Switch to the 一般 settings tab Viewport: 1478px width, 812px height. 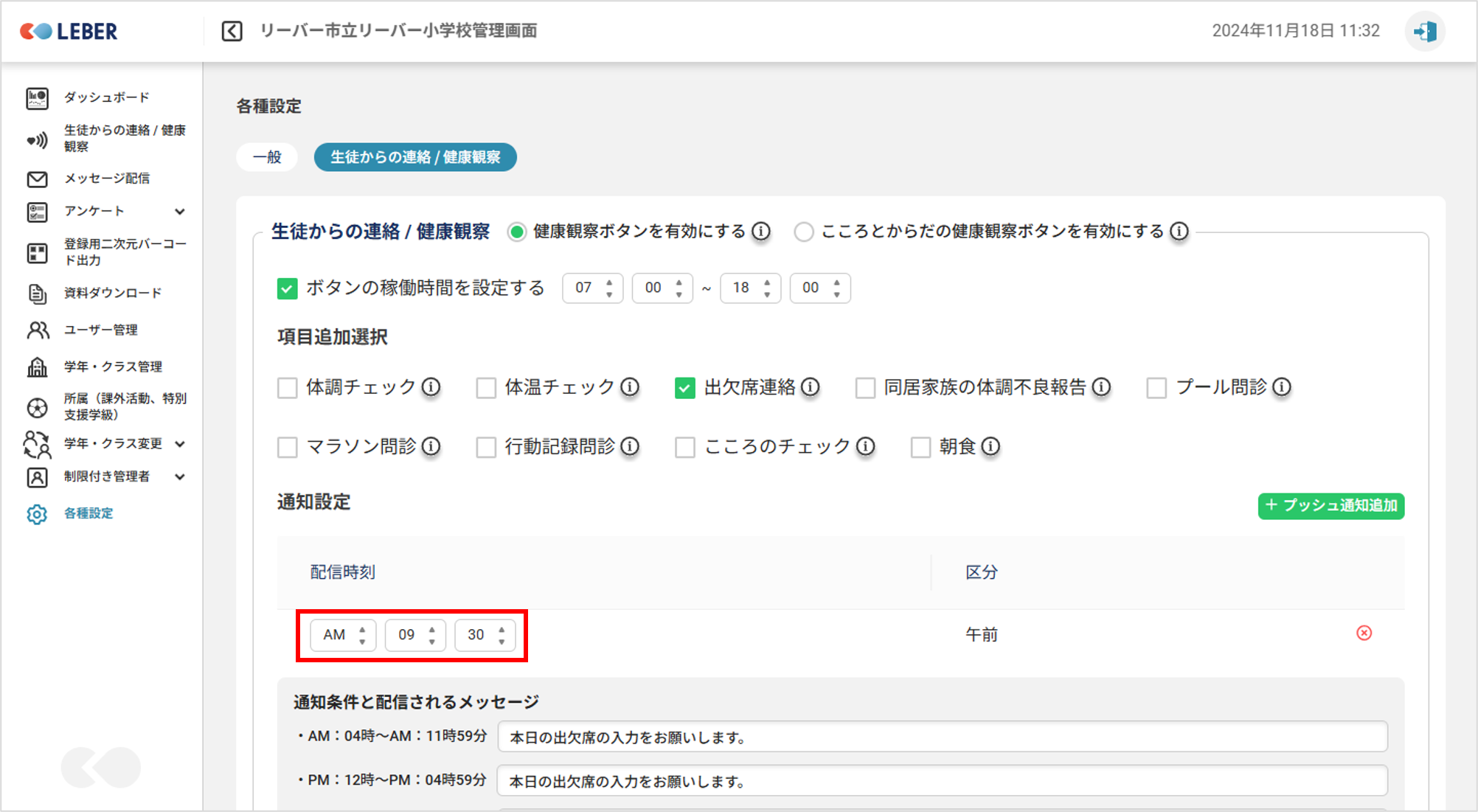(x=267, y=157)
